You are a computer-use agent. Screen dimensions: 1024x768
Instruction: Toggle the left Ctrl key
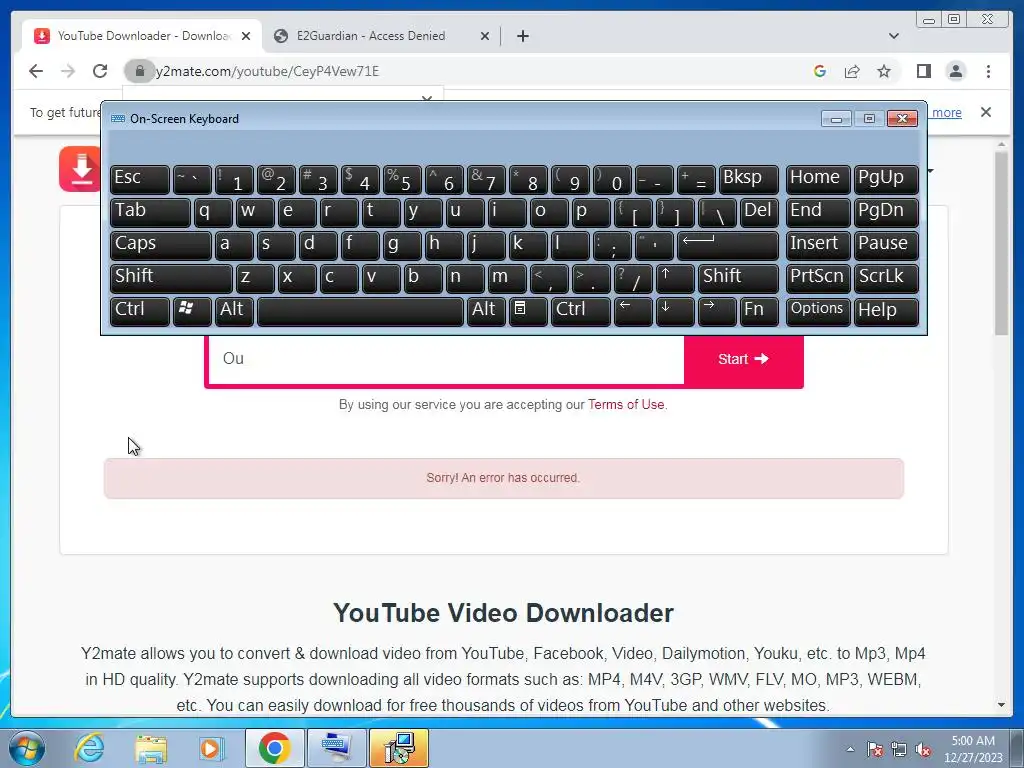tap(140, 311)
